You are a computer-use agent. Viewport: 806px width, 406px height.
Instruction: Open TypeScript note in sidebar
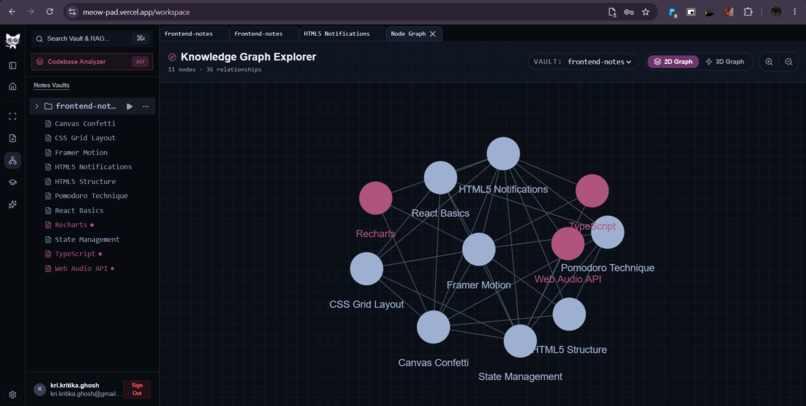pos(75,254)
